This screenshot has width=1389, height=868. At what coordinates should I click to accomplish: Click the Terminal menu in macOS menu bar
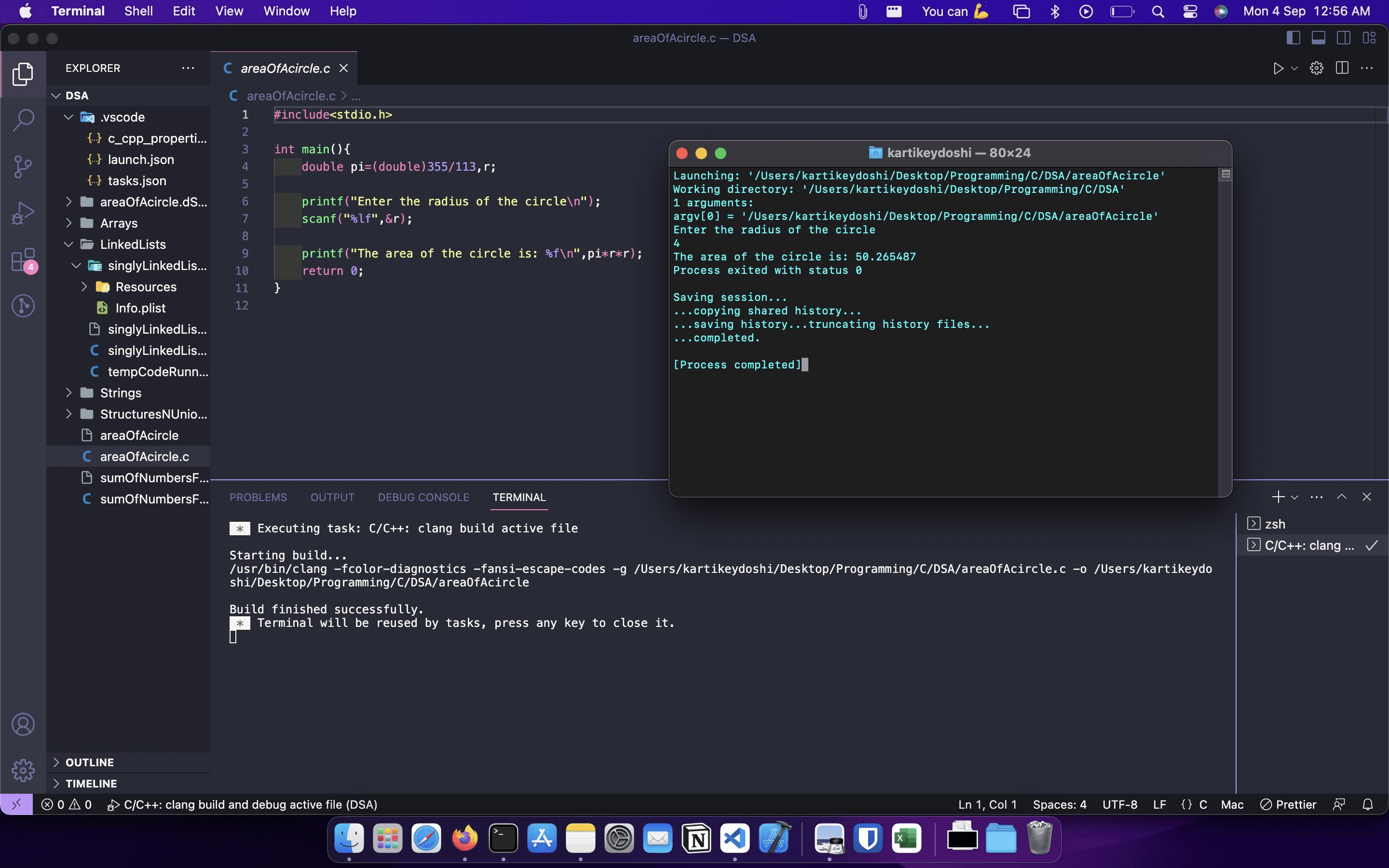tap(77, 11)
